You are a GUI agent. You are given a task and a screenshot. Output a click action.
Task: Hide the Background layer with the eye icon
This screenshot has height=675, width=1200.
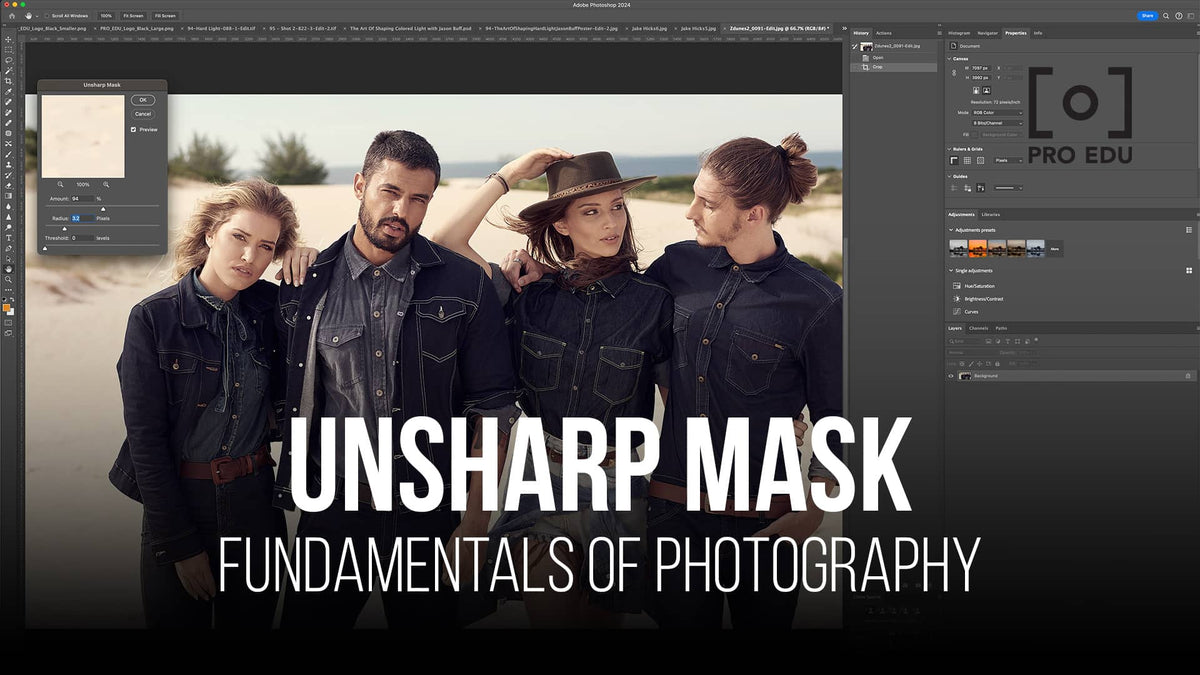coord(951,376)
